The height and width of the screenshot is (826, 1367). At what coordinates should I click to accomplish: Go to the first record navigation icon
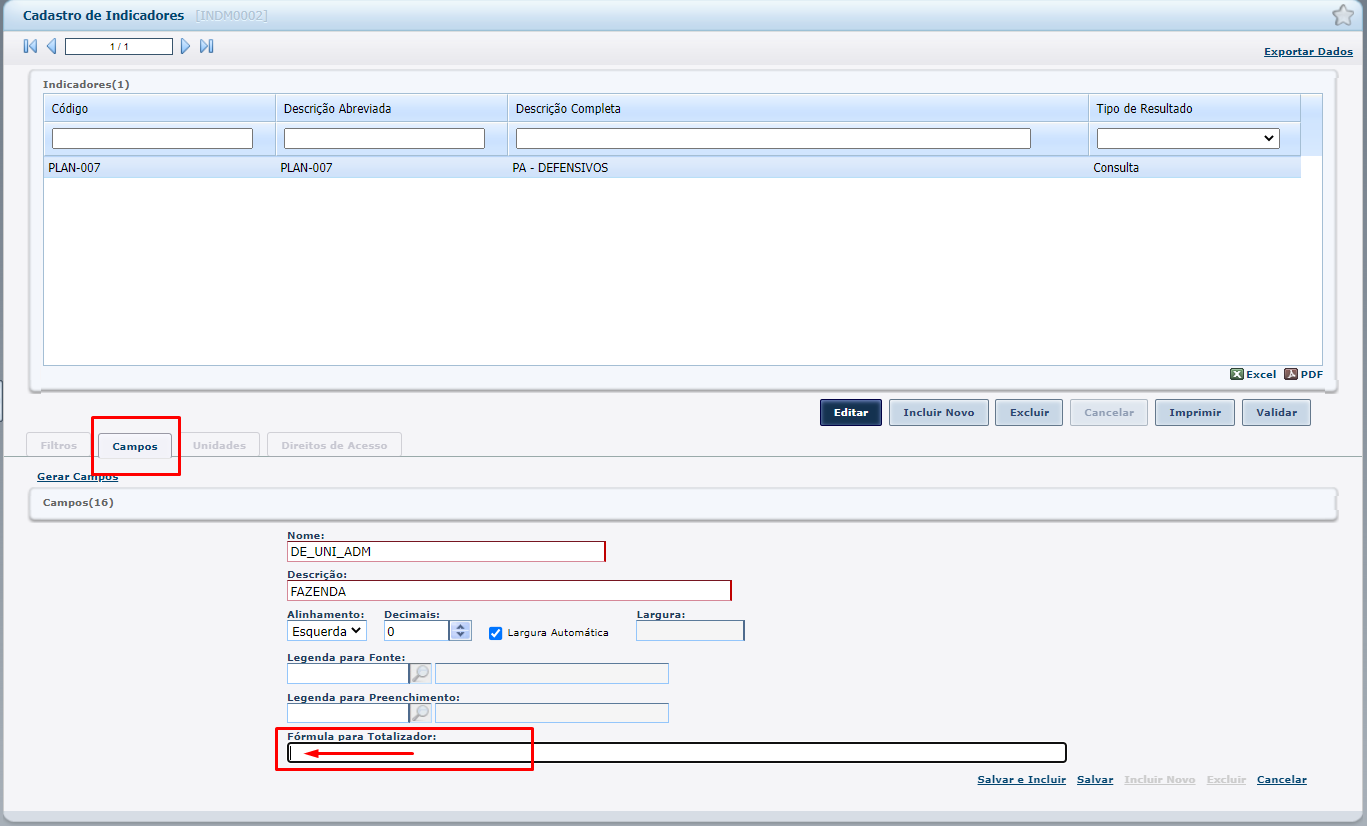point(30,46)
